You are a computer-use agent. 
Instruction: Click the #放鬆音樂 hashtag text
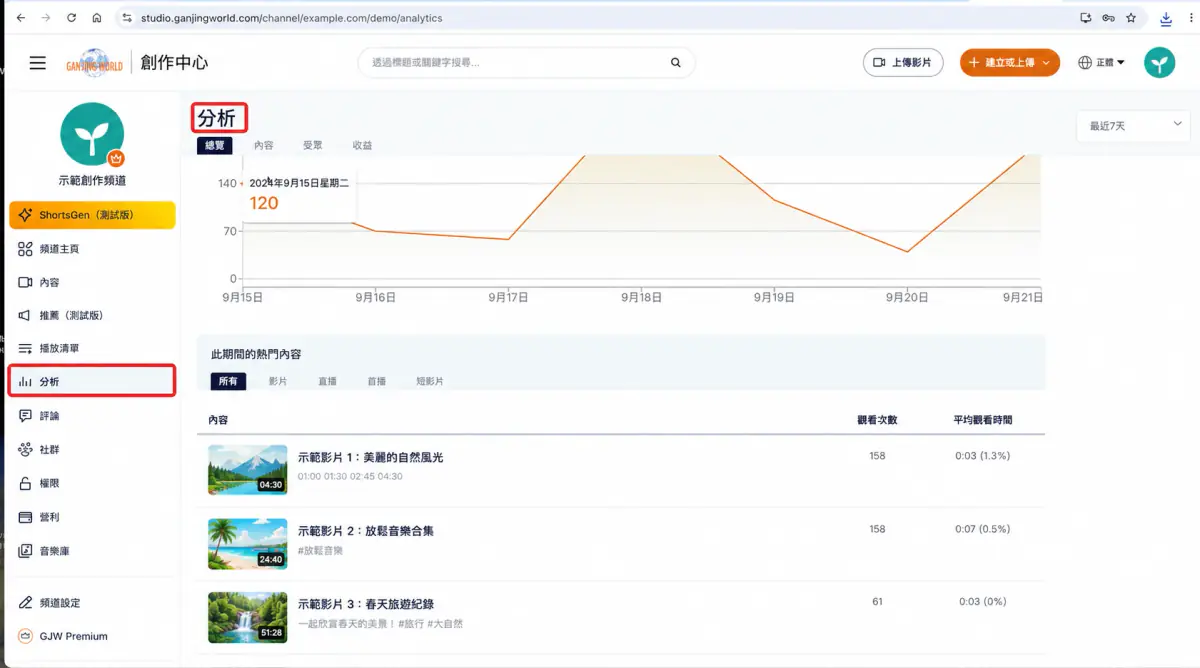320,551
